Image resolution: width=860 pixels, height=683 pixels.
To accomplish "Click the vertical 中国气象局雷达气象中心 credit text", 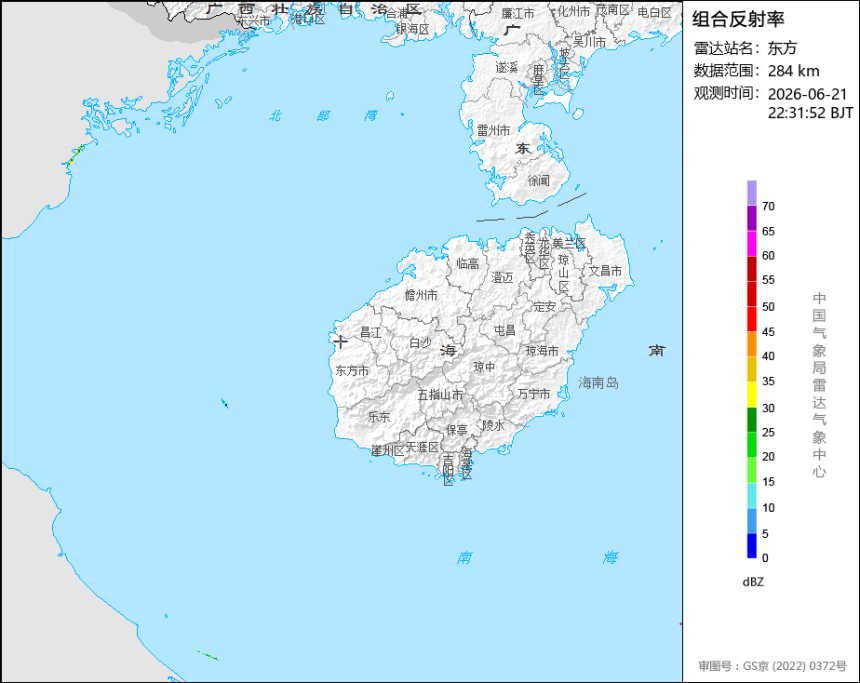I will pos(819,385).
